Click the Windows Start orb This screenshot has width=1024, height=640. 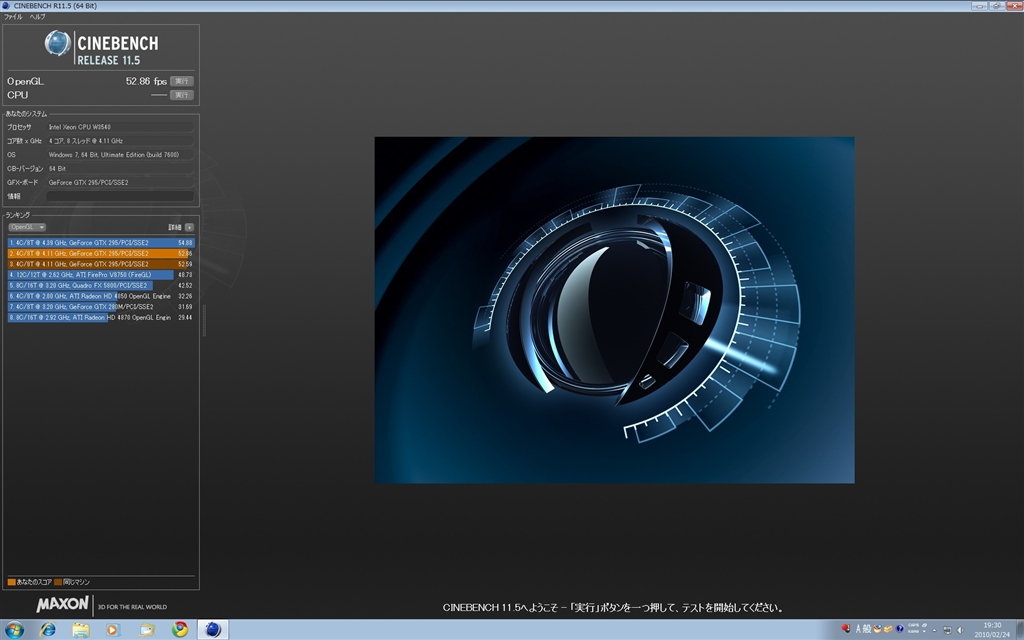(x=14, y=629)
